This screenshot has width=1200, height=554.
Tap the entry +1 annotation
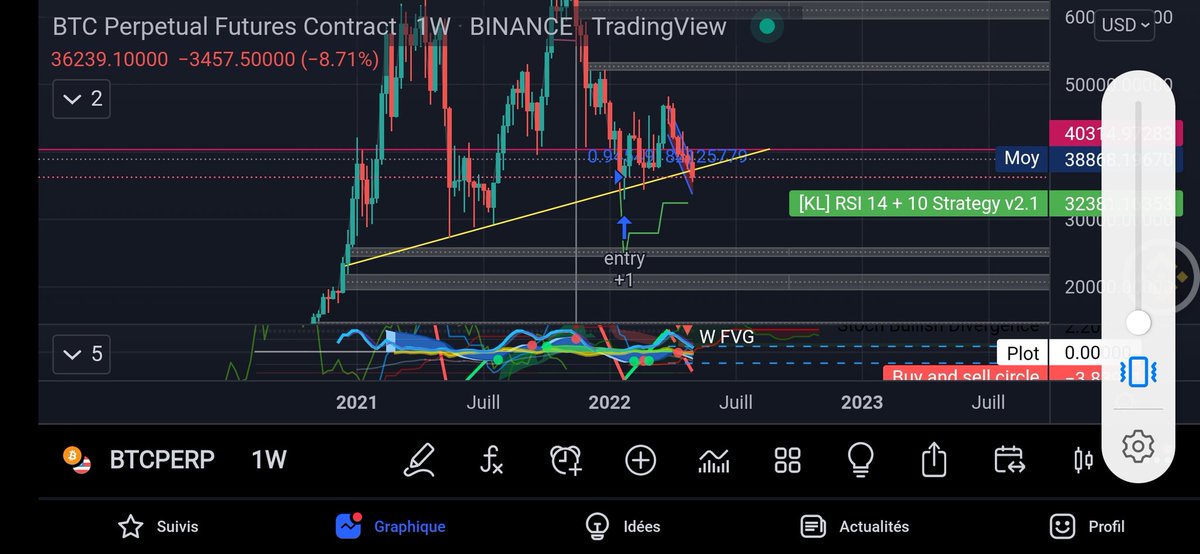[x=624, y=269]
